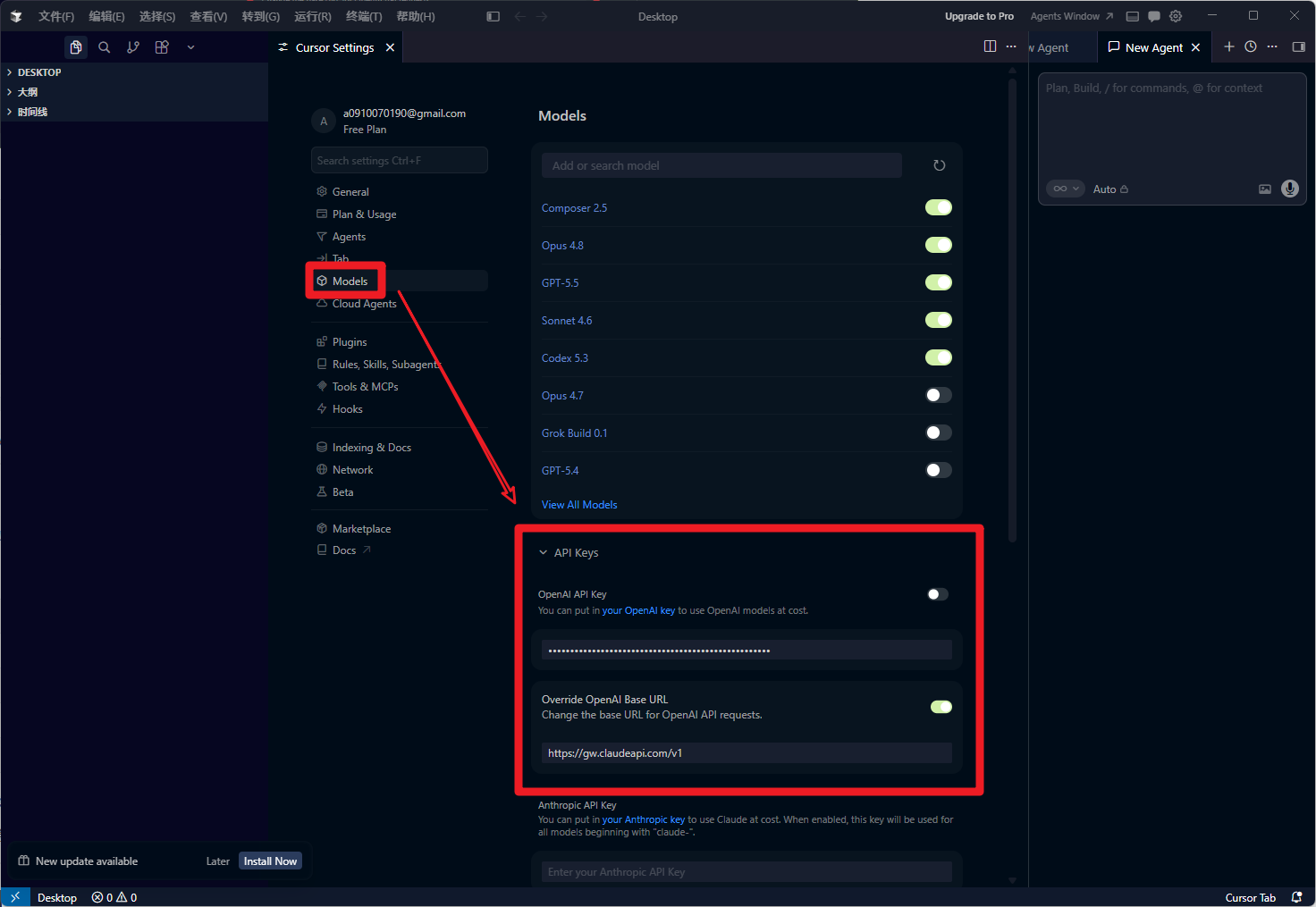This screenshot has width=1316, height=907.
Task: Open Agents Window link
Action: [x=1072, y=16]
